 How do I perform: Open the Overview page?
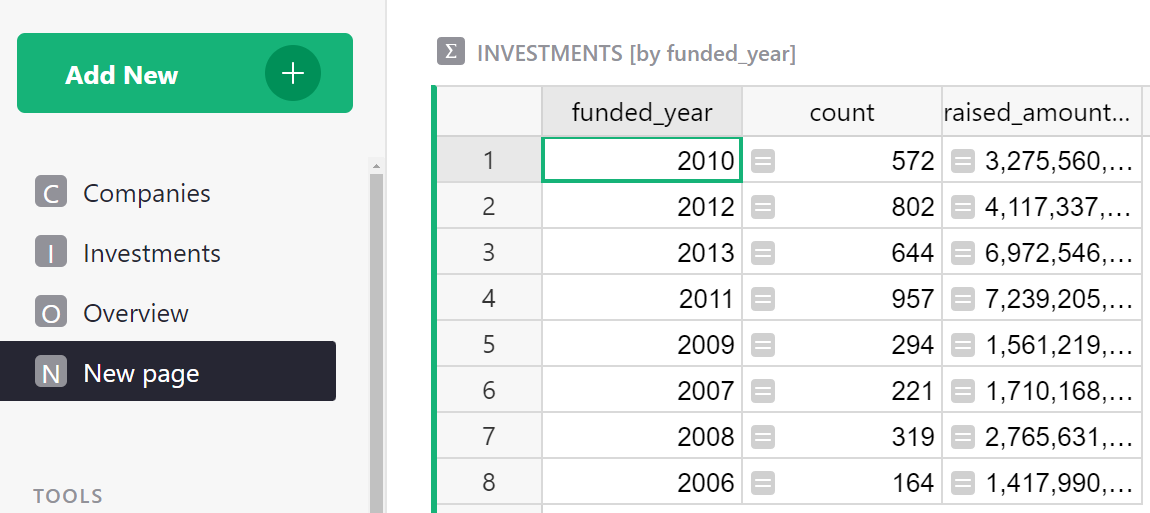pos(136,313)
